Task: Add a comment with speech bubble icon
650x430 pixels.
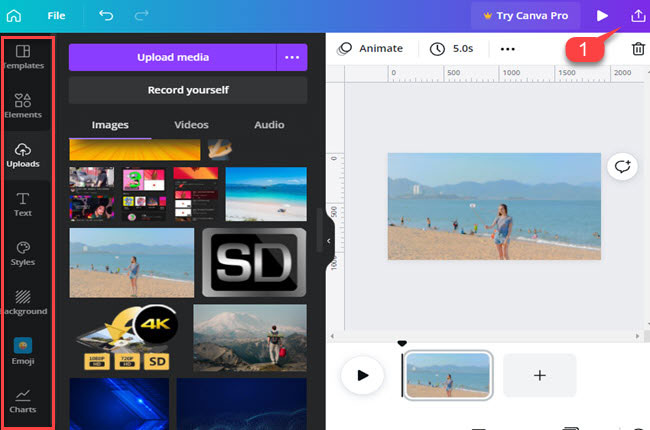Action: coord(622,167)
